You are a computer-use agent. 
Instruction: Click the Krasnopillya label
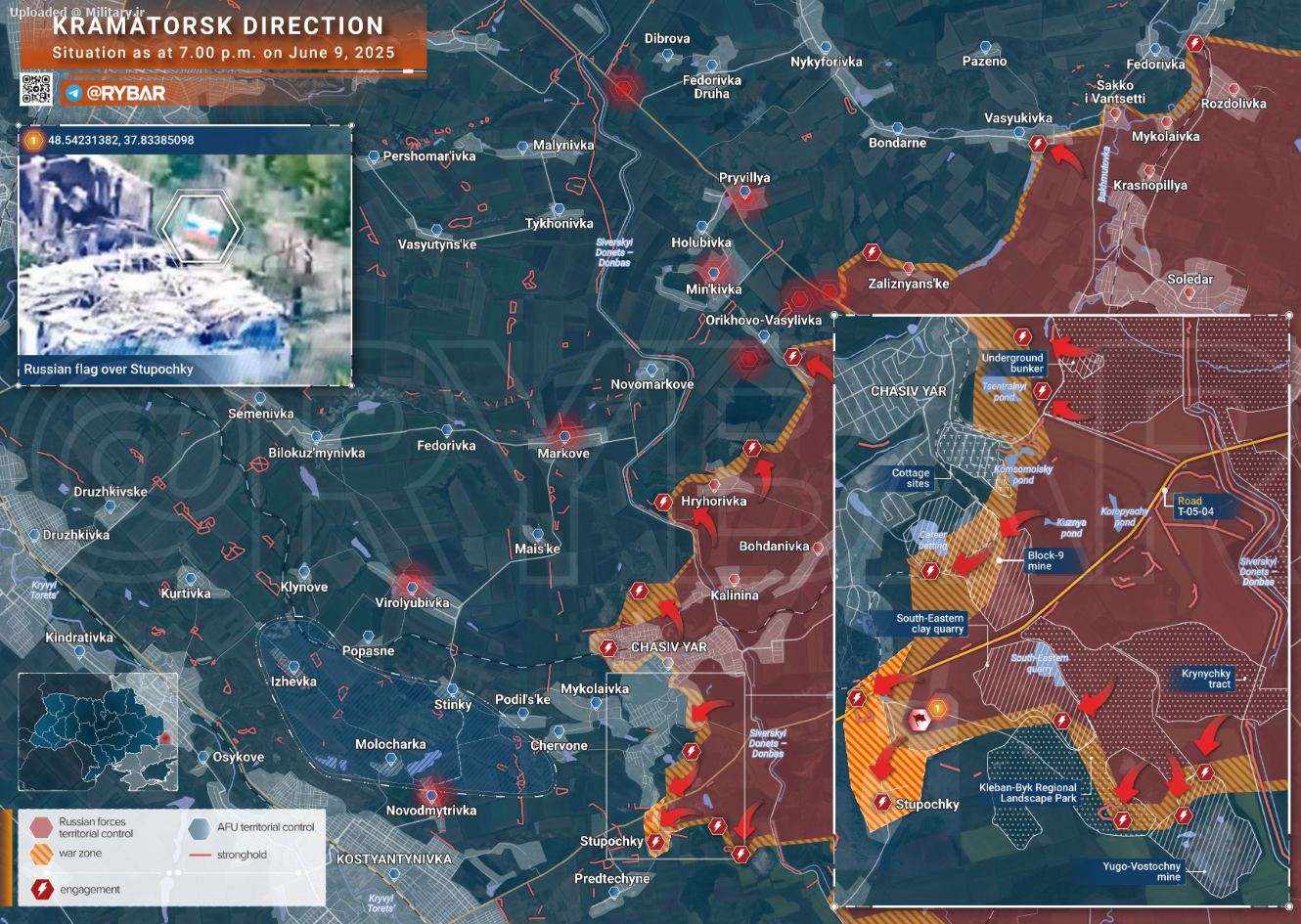tap(1150, 185)
